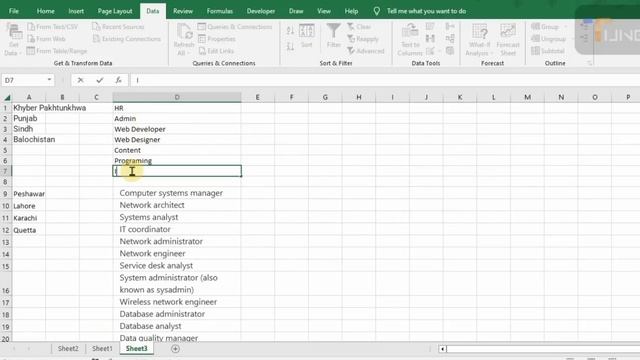The width and height of the screenshot is (640, 360).
Task: Select row 9 header
Action: point(6,193)
